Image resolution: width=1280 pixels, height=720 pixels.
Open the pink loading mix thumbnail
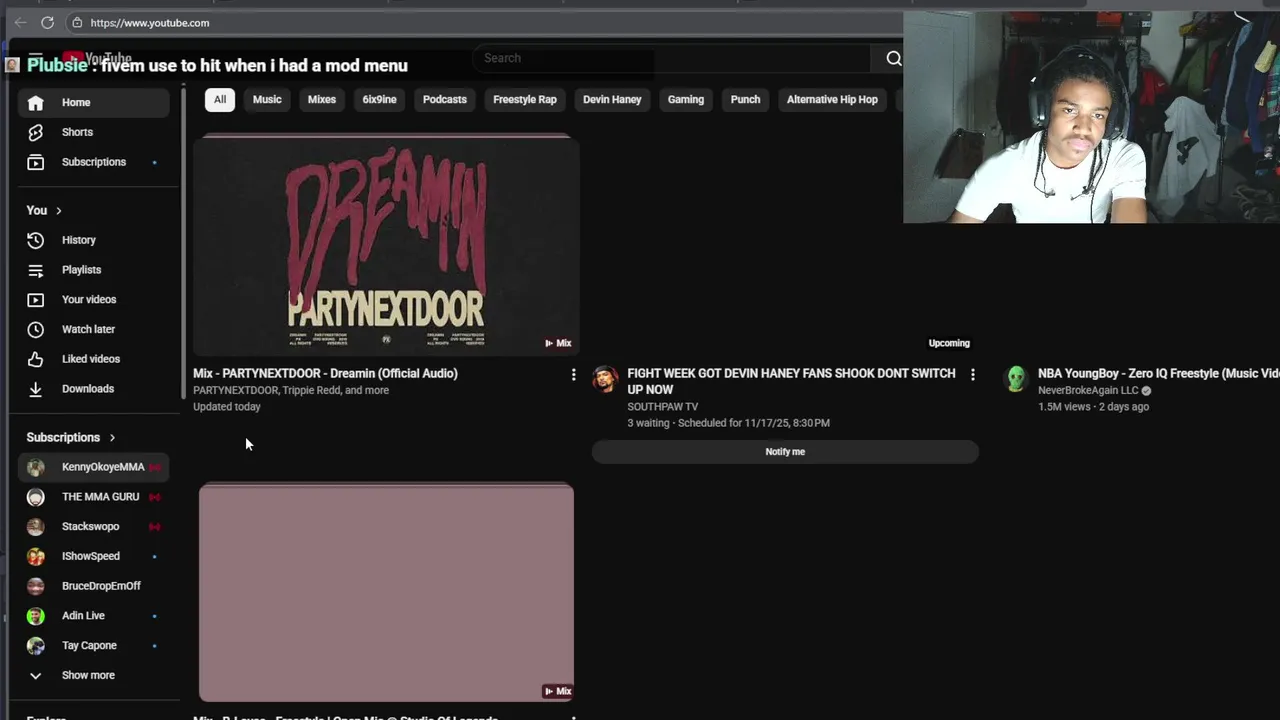point(386,592)
